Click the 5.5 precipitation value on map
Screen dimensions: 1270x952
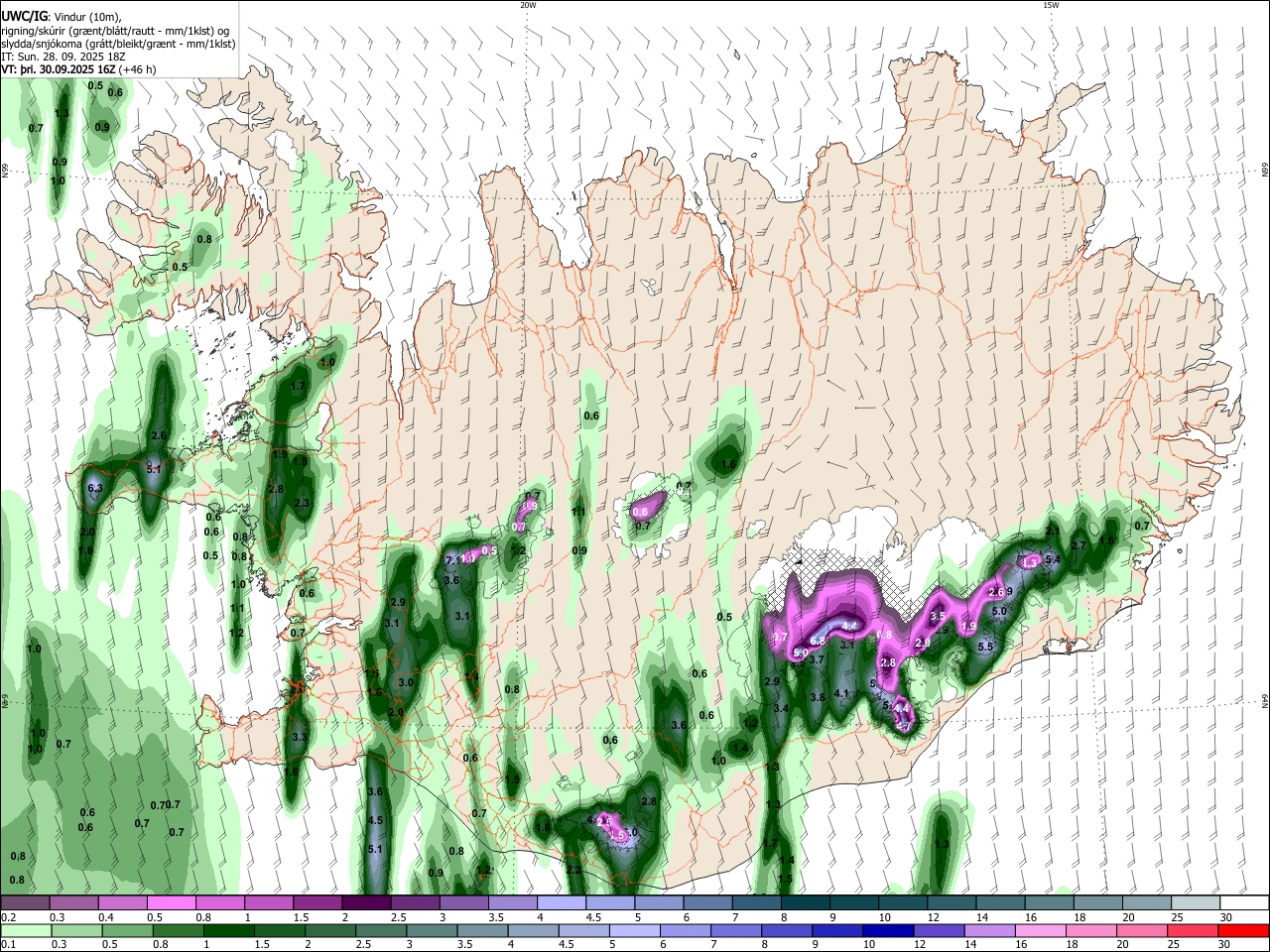click(x=986, y=647)
